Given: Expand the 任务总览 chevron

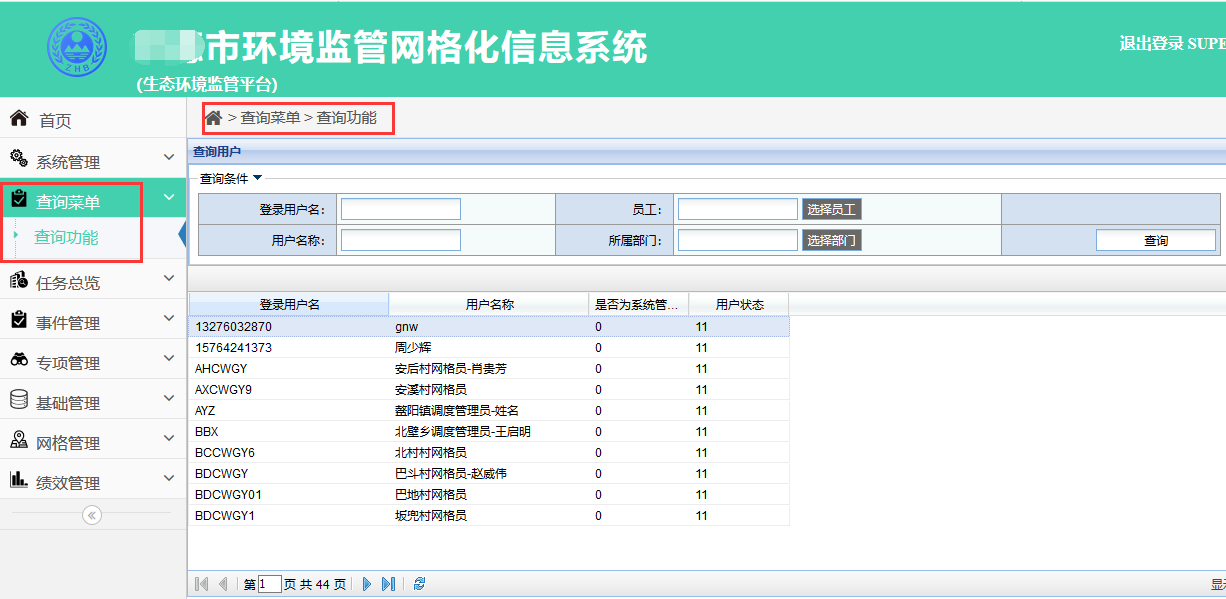Looking at the screenshot, I should coord(168,278).
